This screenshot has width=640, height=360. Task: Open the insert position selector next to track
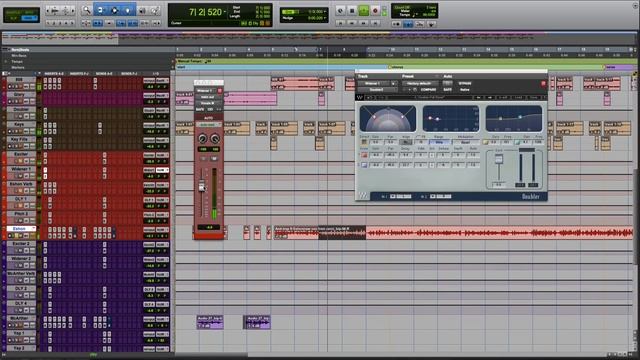click(393, 83)
